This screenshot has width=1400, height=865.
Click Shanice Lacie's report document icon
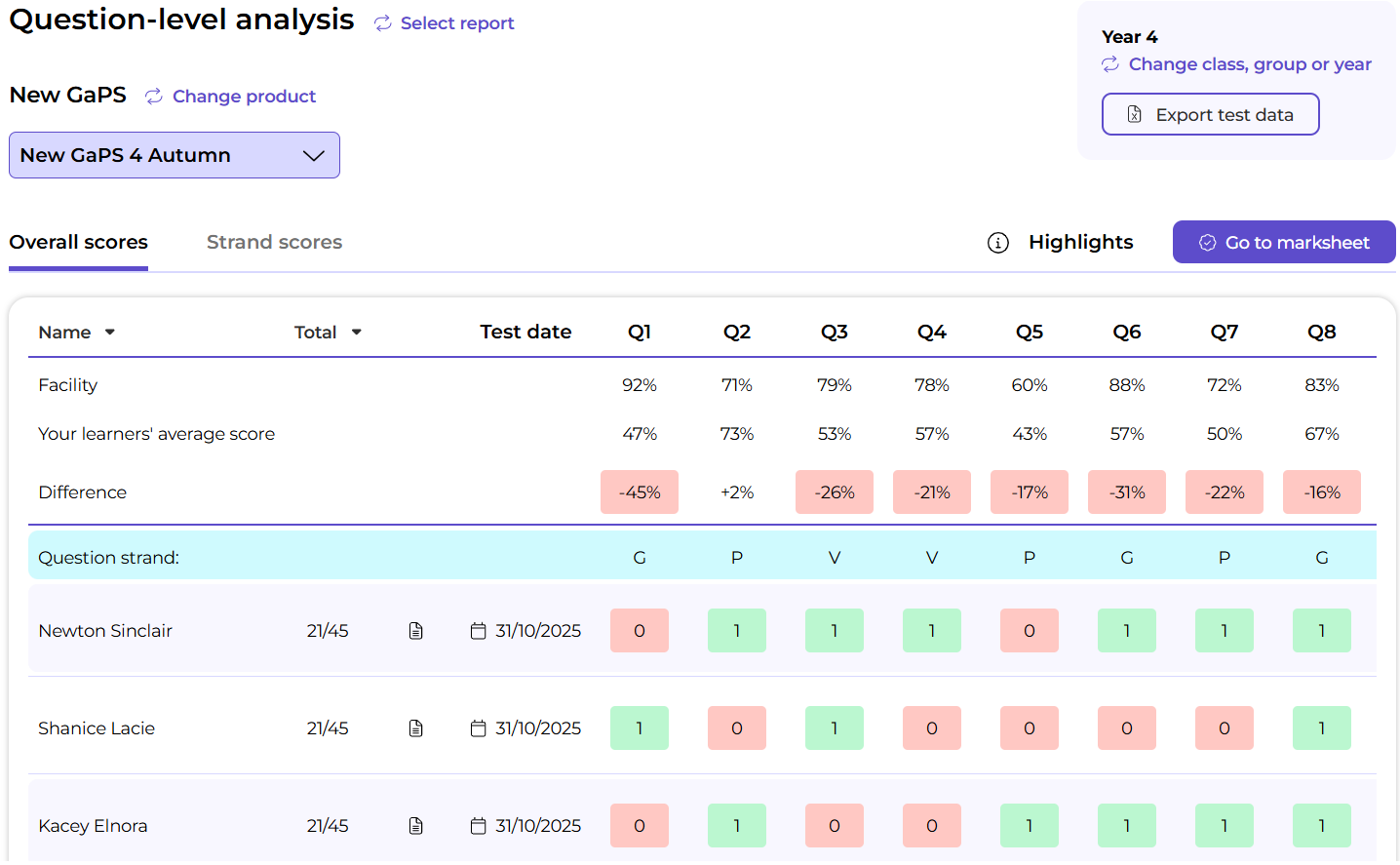(x=416, y=728)
